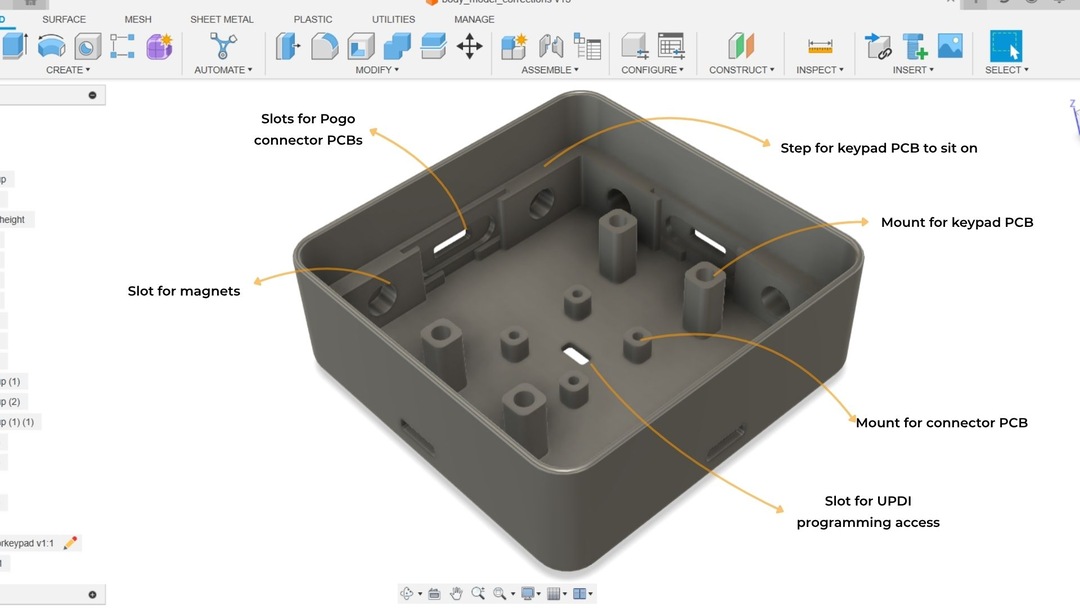The height and width of the screenshot is (608, 1080).
Task: Collapse the browser panel with minus button
Action: 92,95
